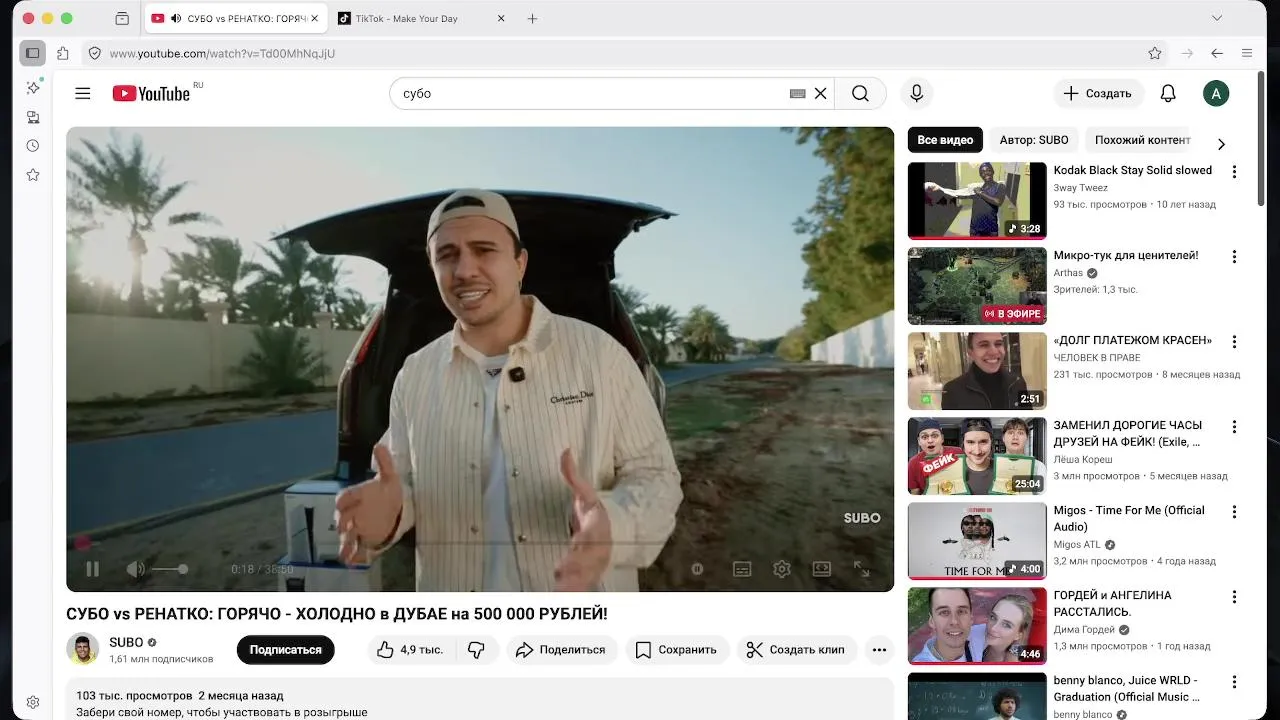The image size is (1280, 720).
Task: Select the Все видео chip
Action: pos(945,140)
